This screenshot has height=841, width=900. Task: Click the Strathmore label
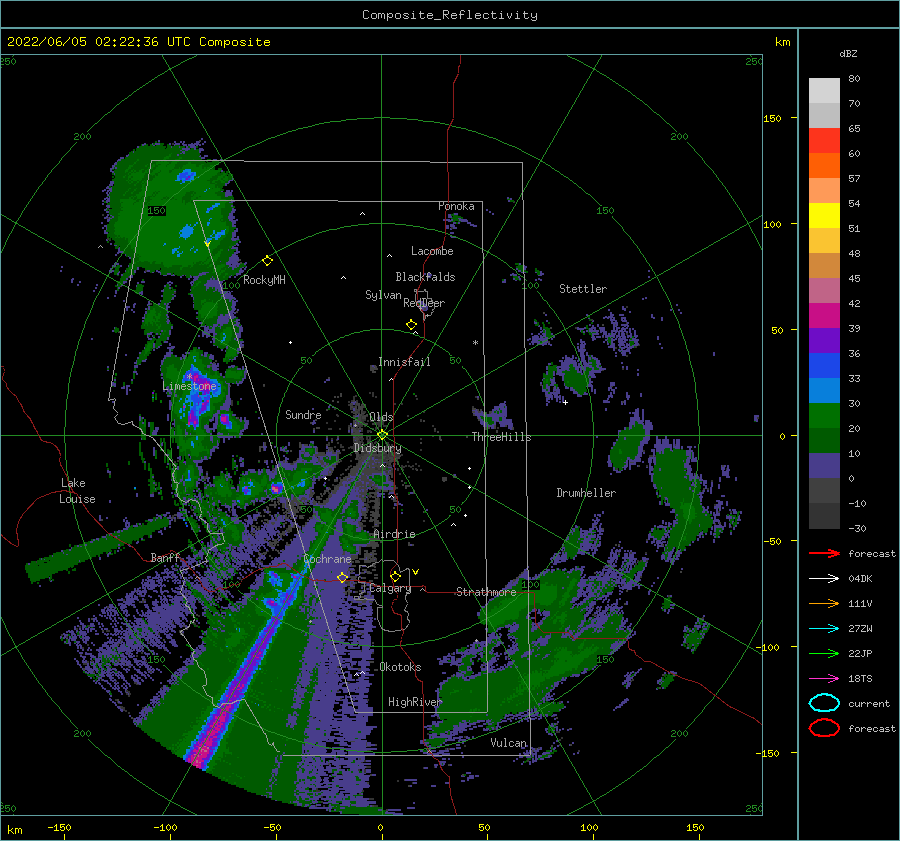(486, 591)
